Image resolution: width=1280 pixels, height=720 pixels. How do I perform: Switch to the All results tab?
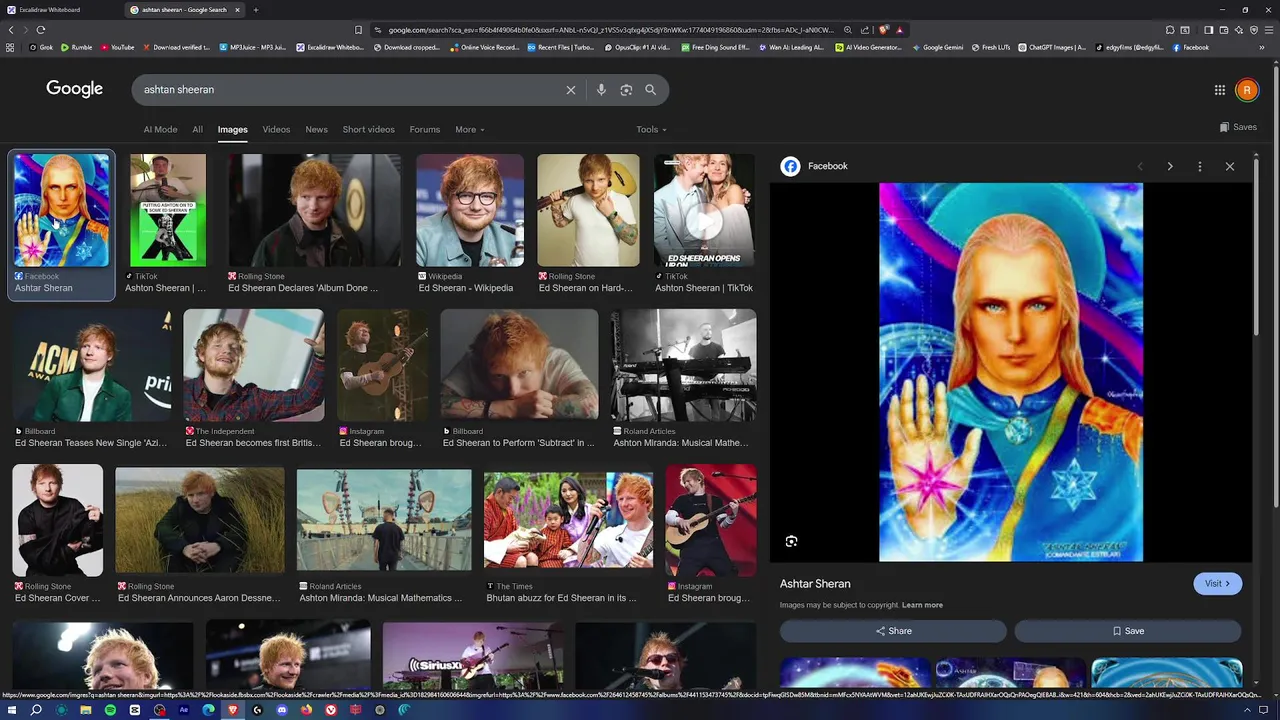[x=197, y=129]
